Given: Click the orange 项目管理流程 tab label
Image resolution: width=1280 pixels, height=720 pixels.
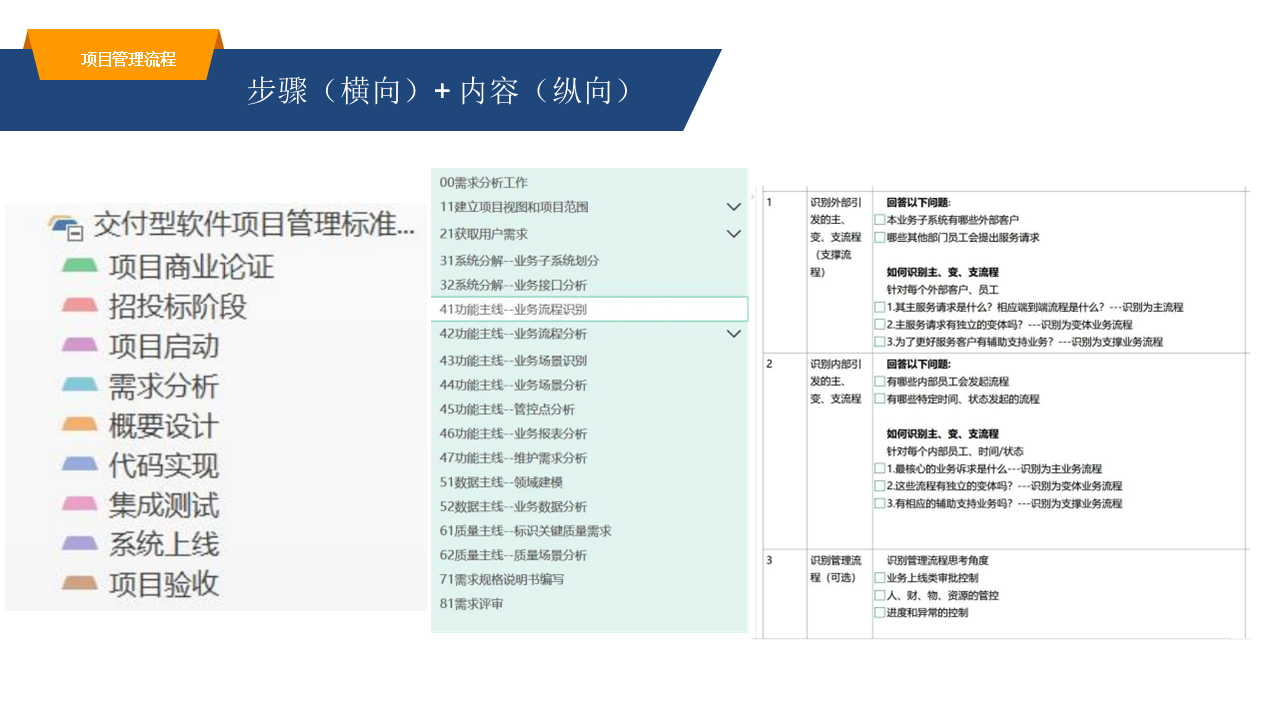Looking at the screenshot, I should [x=128, y=59].
